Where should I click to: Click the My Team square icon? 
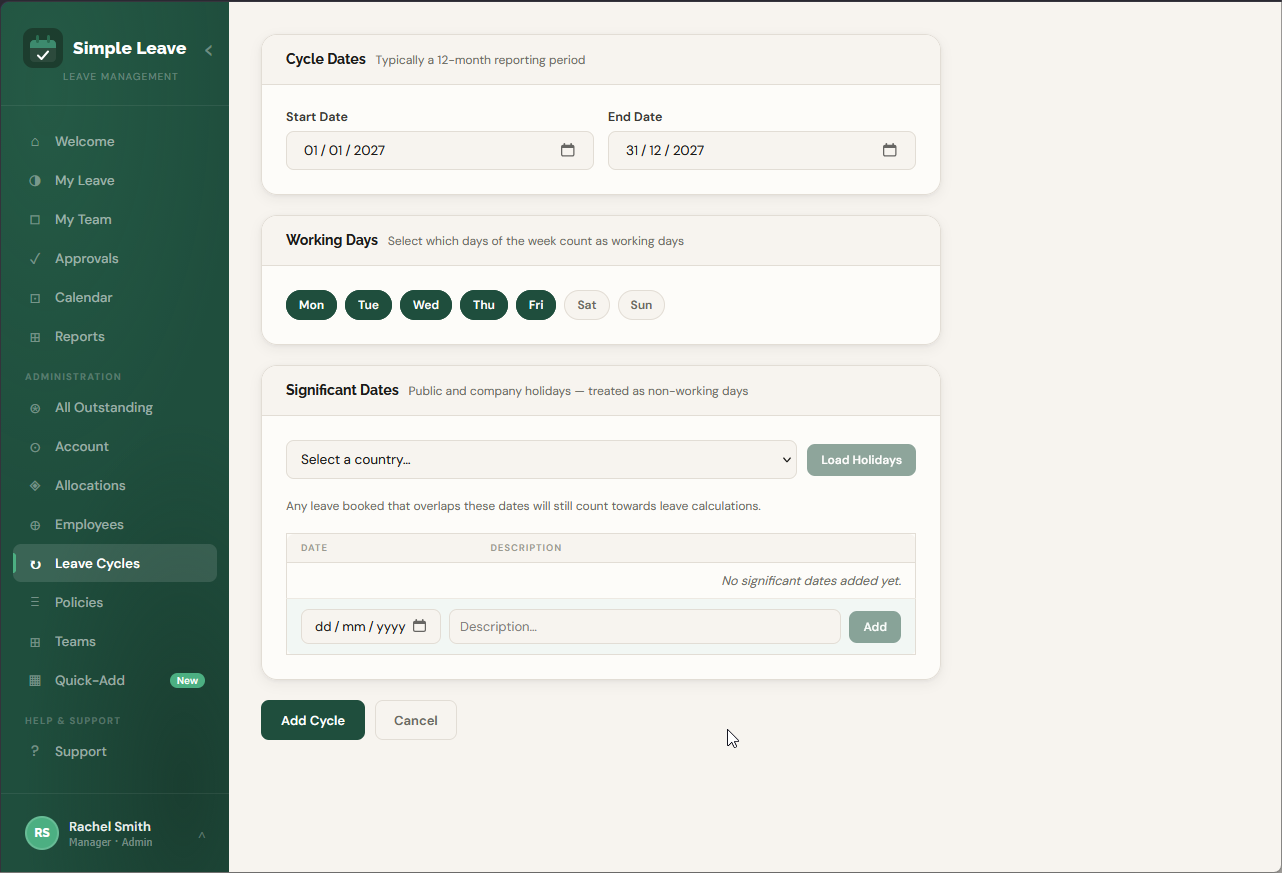pyautogui.click(x=35, y=220)
